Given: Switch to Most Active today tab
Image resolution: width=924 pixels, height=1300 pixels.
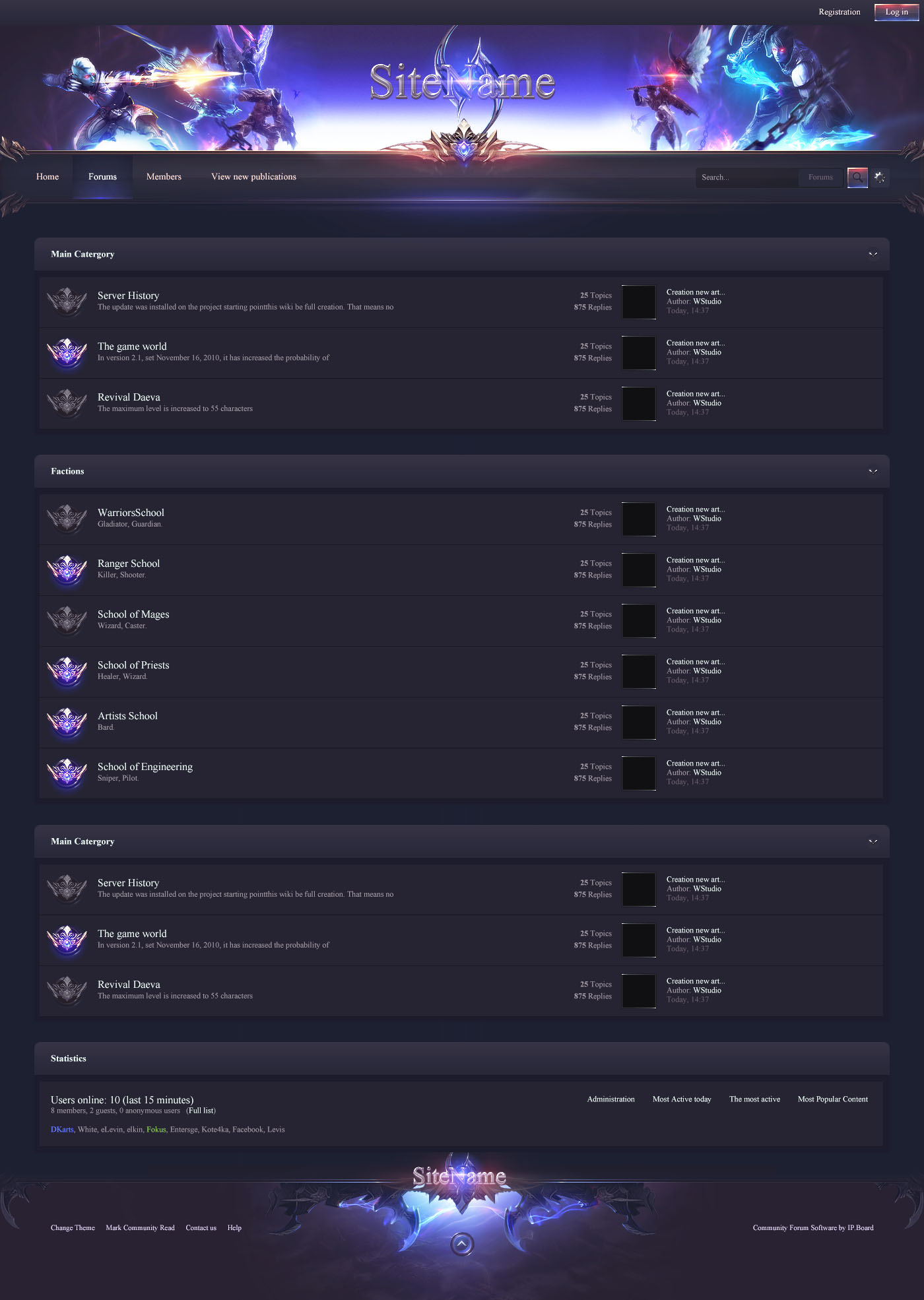Looking at the screenshot, I should tap(682, 1099).
